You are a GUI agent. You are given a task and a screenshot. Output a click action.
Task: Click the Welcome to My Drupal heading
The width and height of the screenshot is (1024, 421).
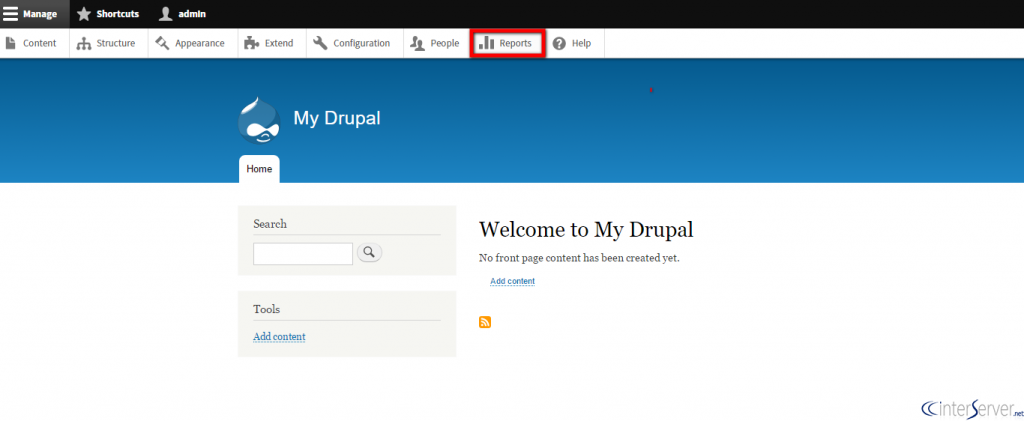point(586,229)
